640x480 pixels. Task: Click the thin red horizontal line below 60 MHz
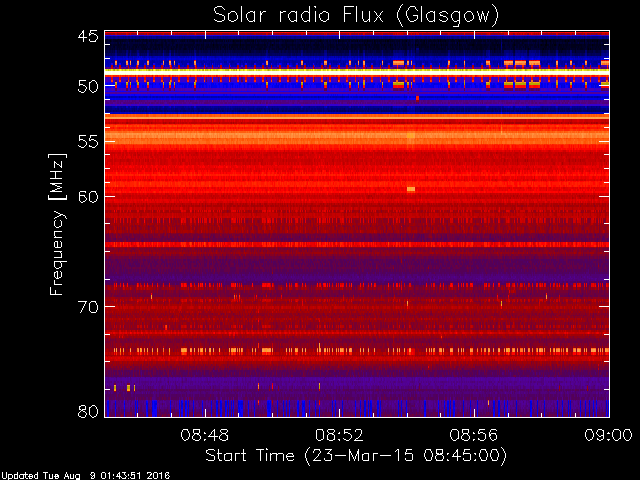click(357, 244)
